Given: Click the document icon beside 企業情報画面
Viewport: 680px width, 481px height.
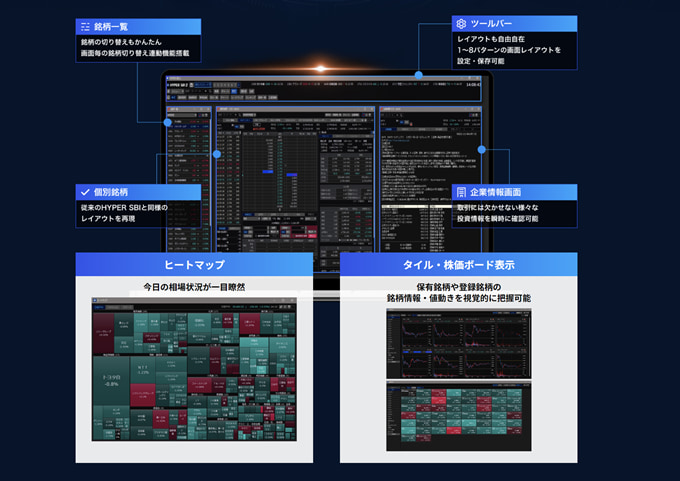Looking at the screenshot, I should 461,192.
